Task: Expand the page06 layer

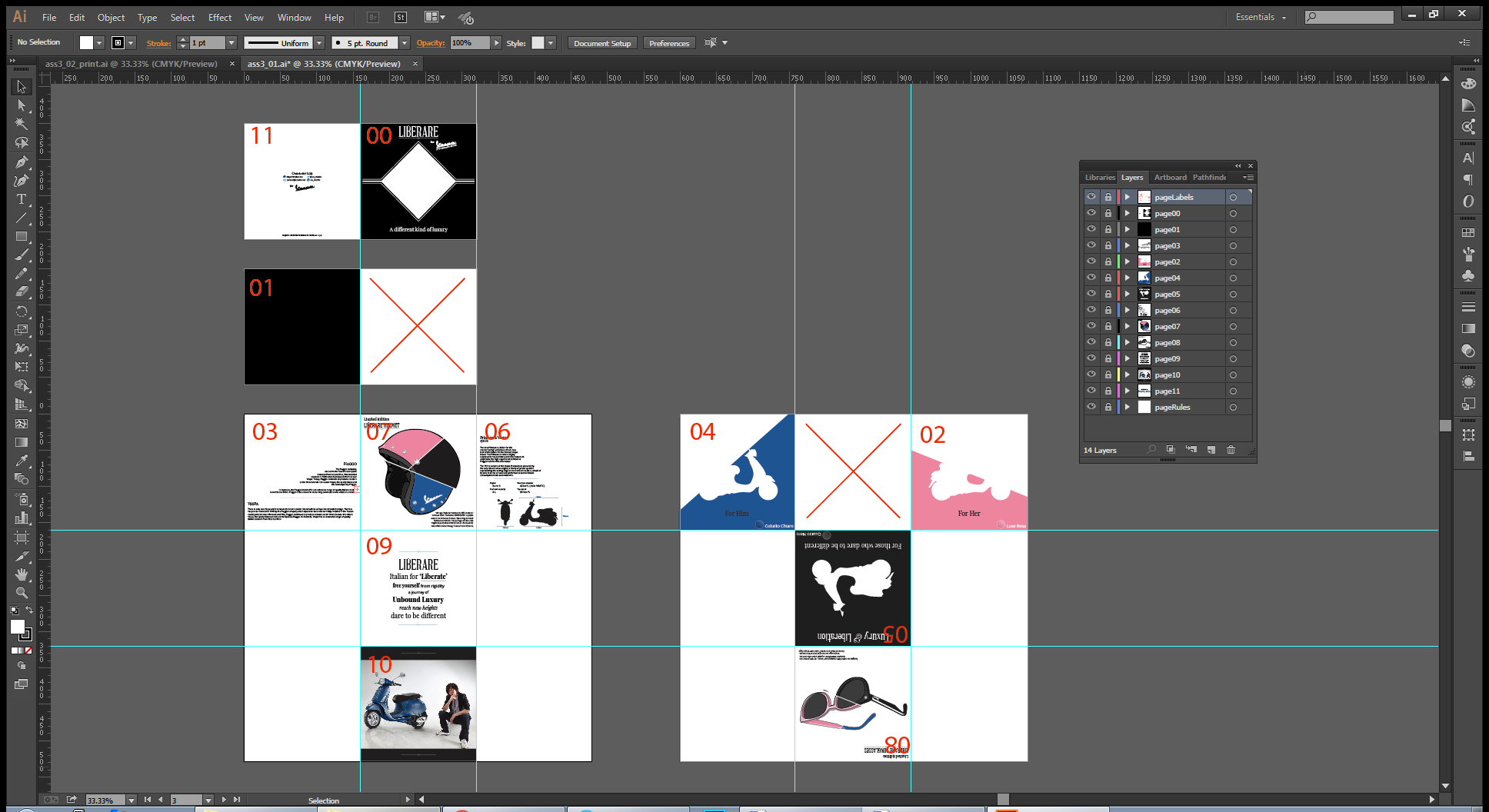Action: pos(1128,310)
